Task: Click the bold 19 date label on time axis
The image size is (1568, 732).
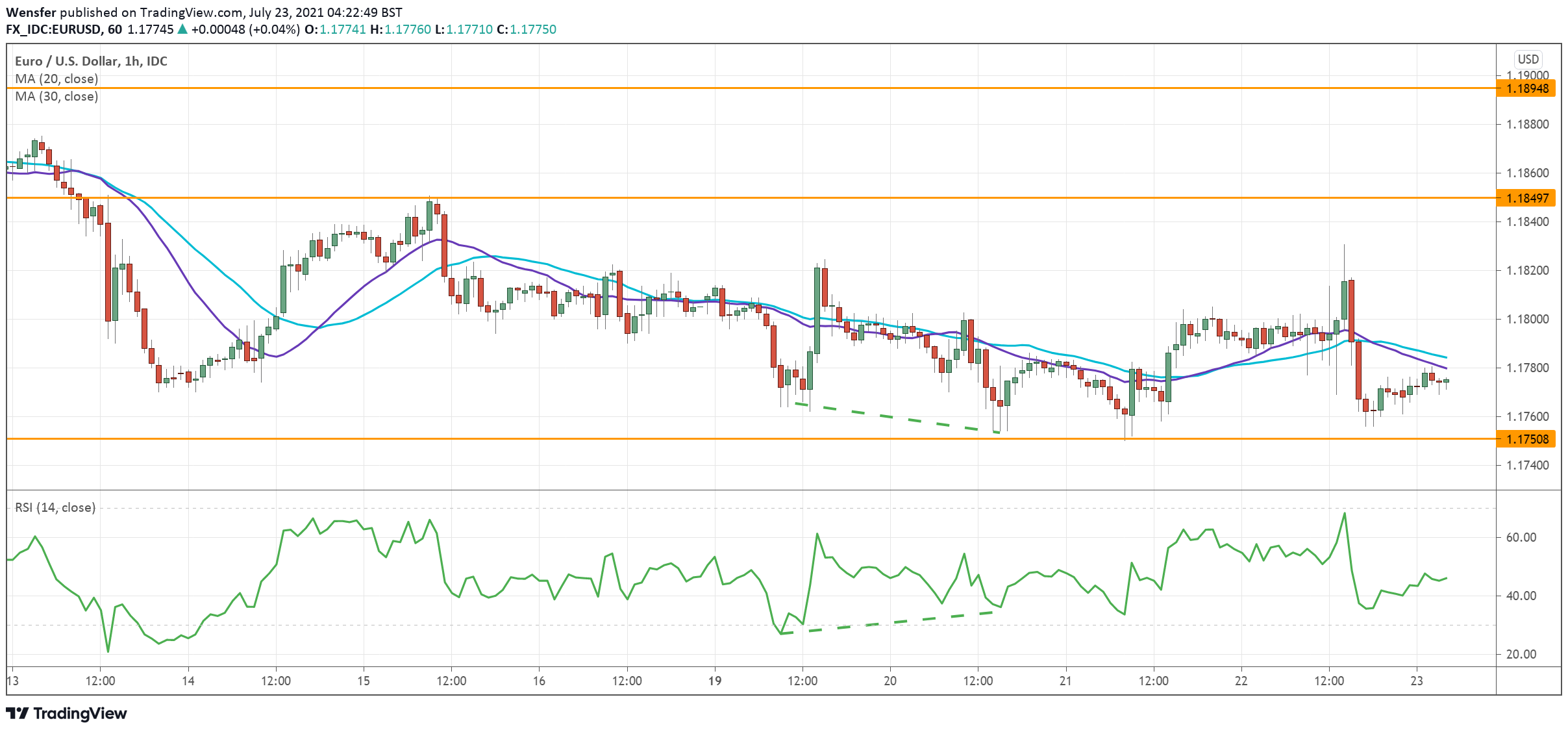Action: pos(714,681)
